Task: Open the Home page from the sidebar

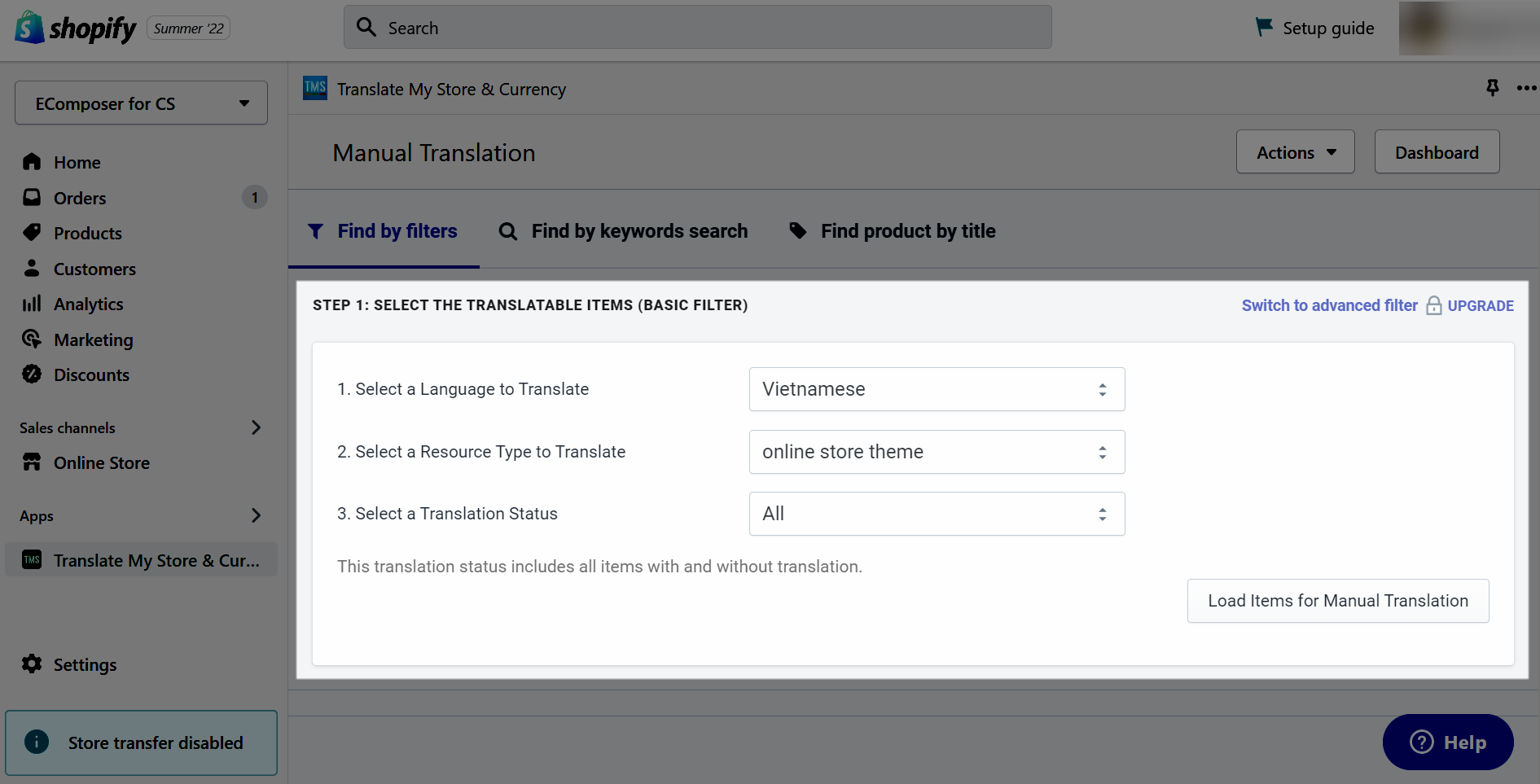Action: tap(77, 162)
